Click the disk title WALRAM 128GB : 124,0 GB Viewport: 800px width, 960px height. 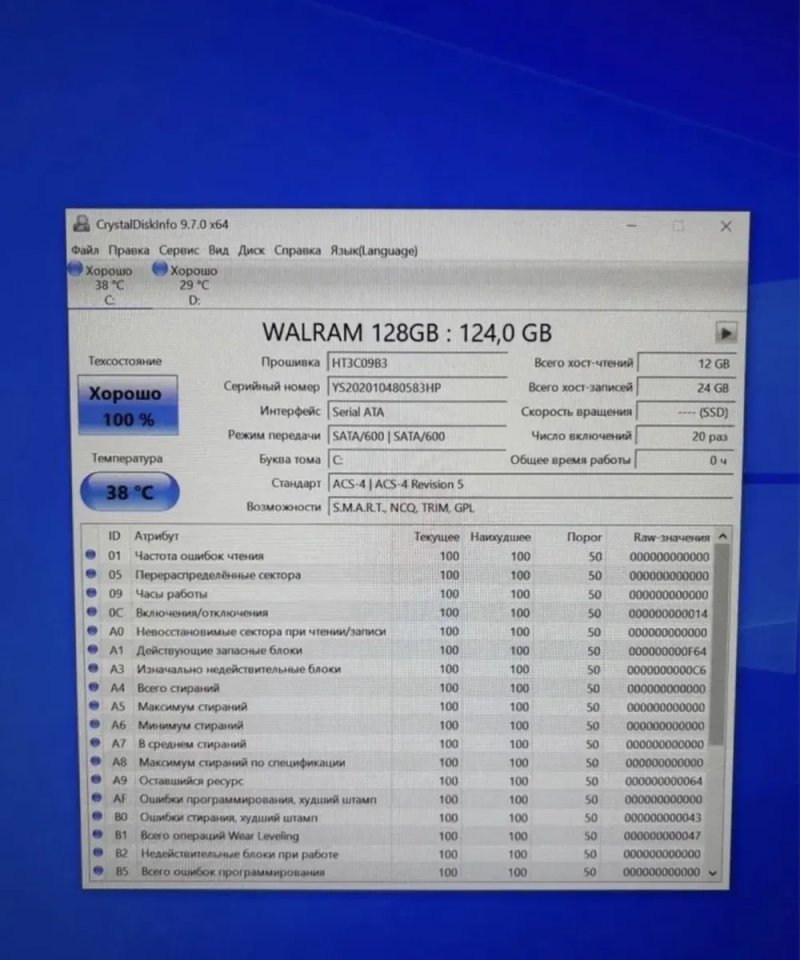[x=407, y=333]
